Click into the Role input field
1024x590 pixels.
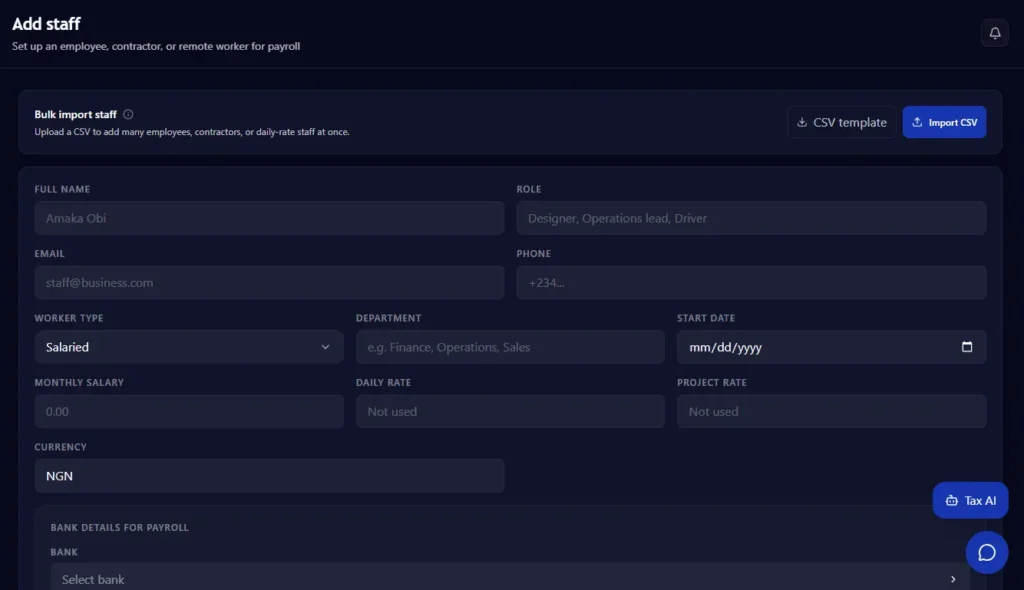(x=751, y=218)
